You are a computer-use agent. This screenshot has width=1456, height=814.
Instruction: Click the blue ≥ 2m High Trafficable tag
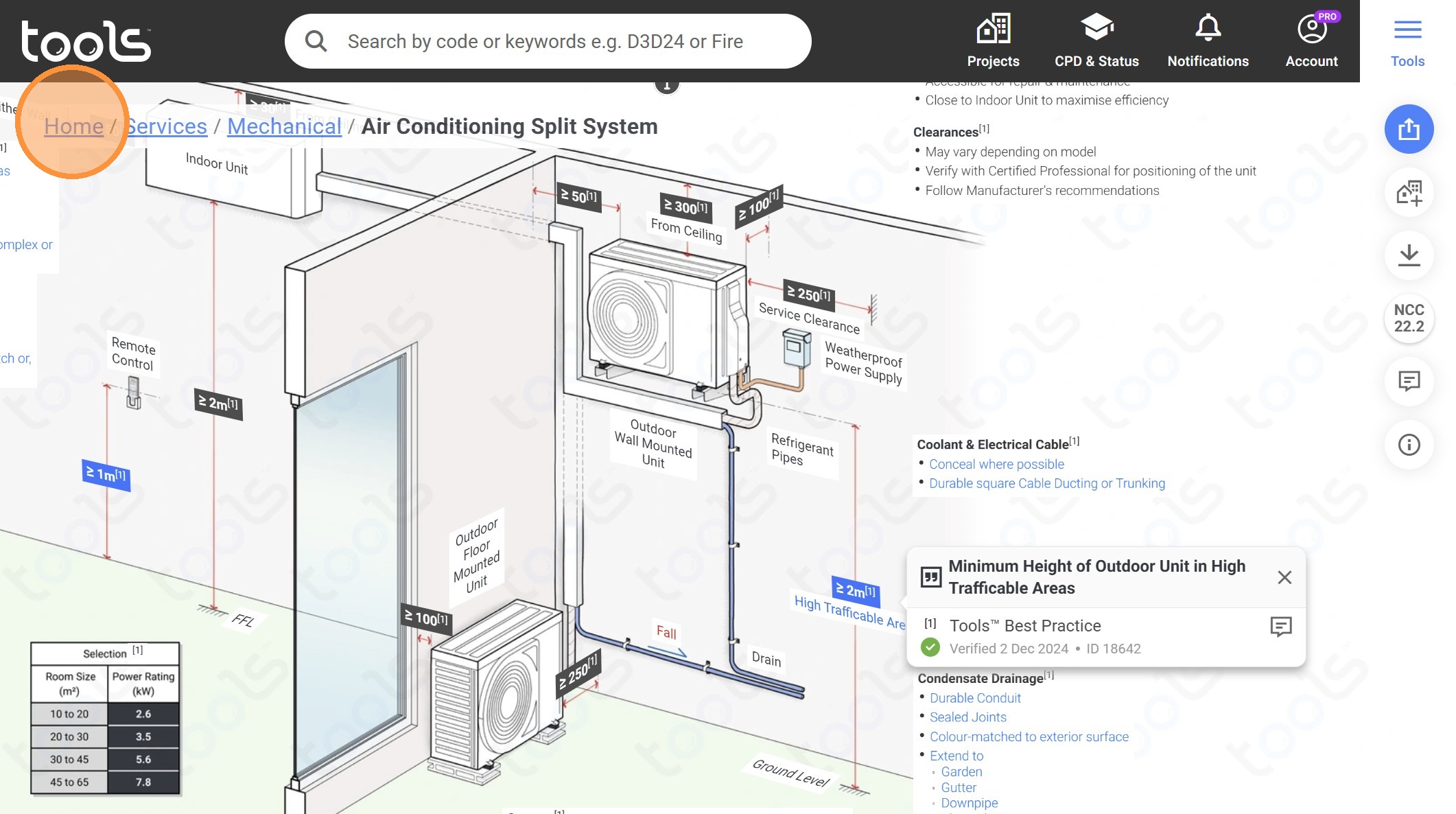855,590
